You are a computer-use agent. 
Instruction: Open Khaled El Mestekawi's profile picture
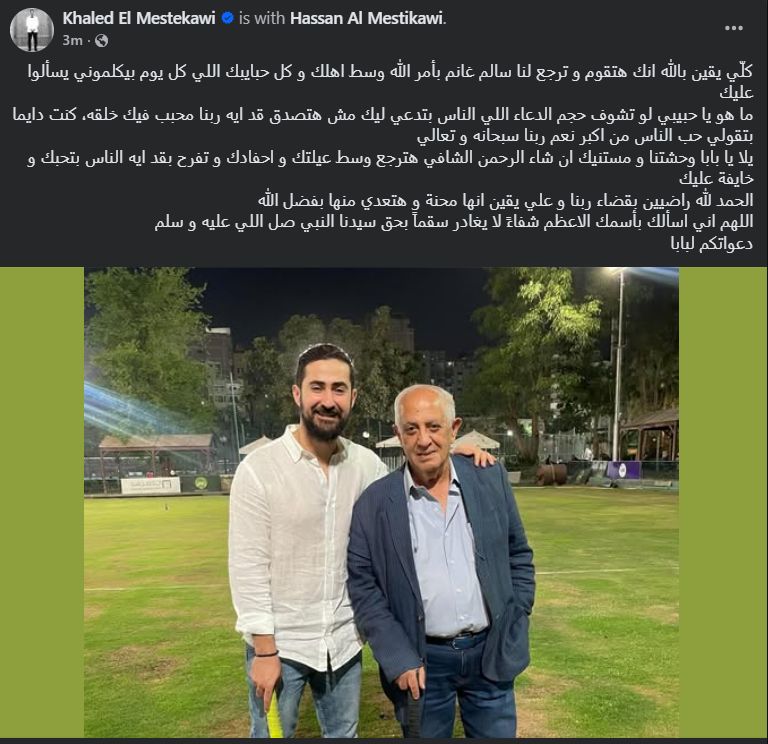(x=32, y=30)
